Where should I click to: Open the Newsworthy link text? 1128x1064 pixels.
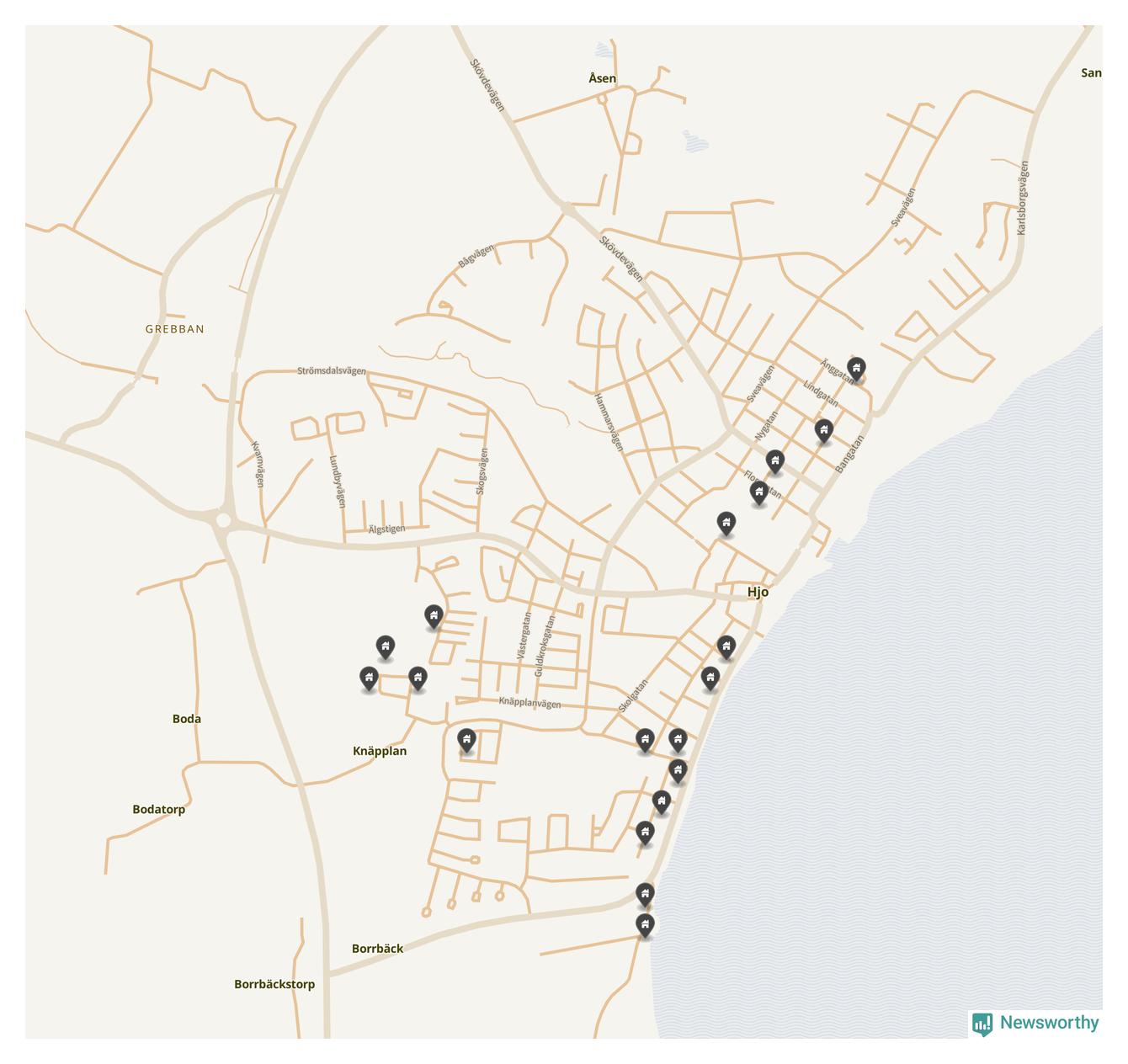click(x=1049, y=1023)
